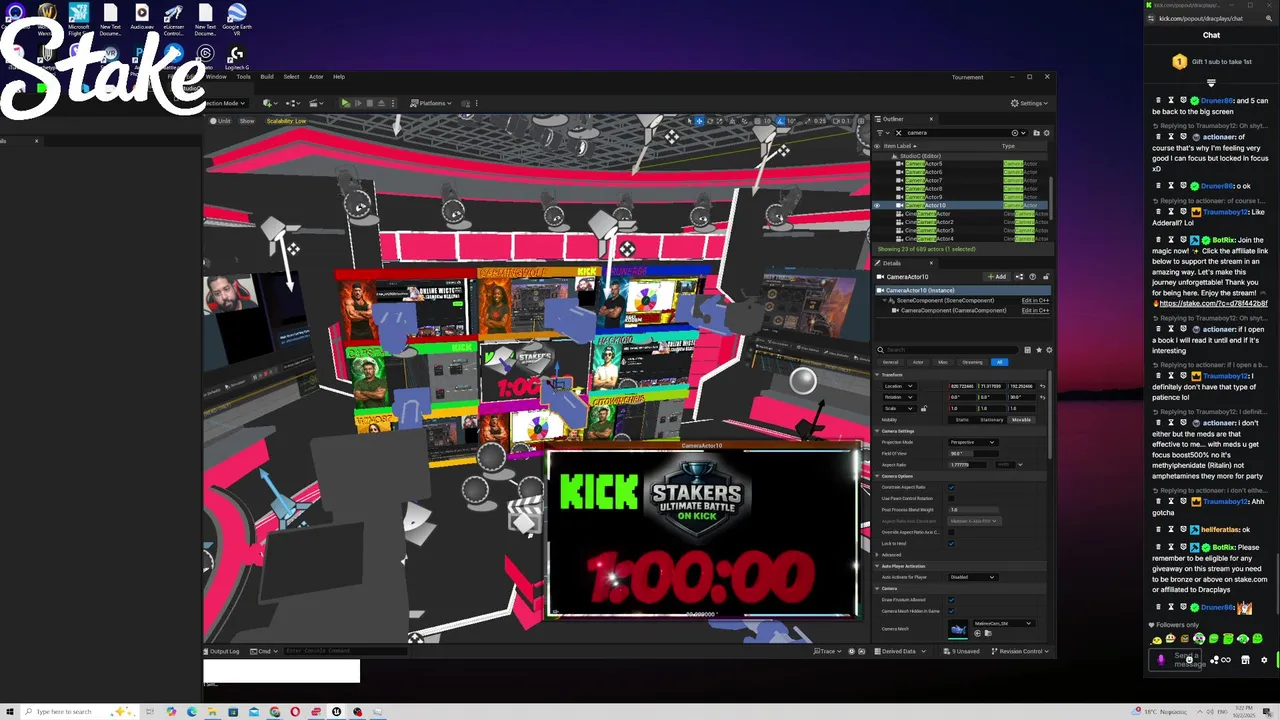Toggle Details favorites star filter

click(x=1039, y=350)
